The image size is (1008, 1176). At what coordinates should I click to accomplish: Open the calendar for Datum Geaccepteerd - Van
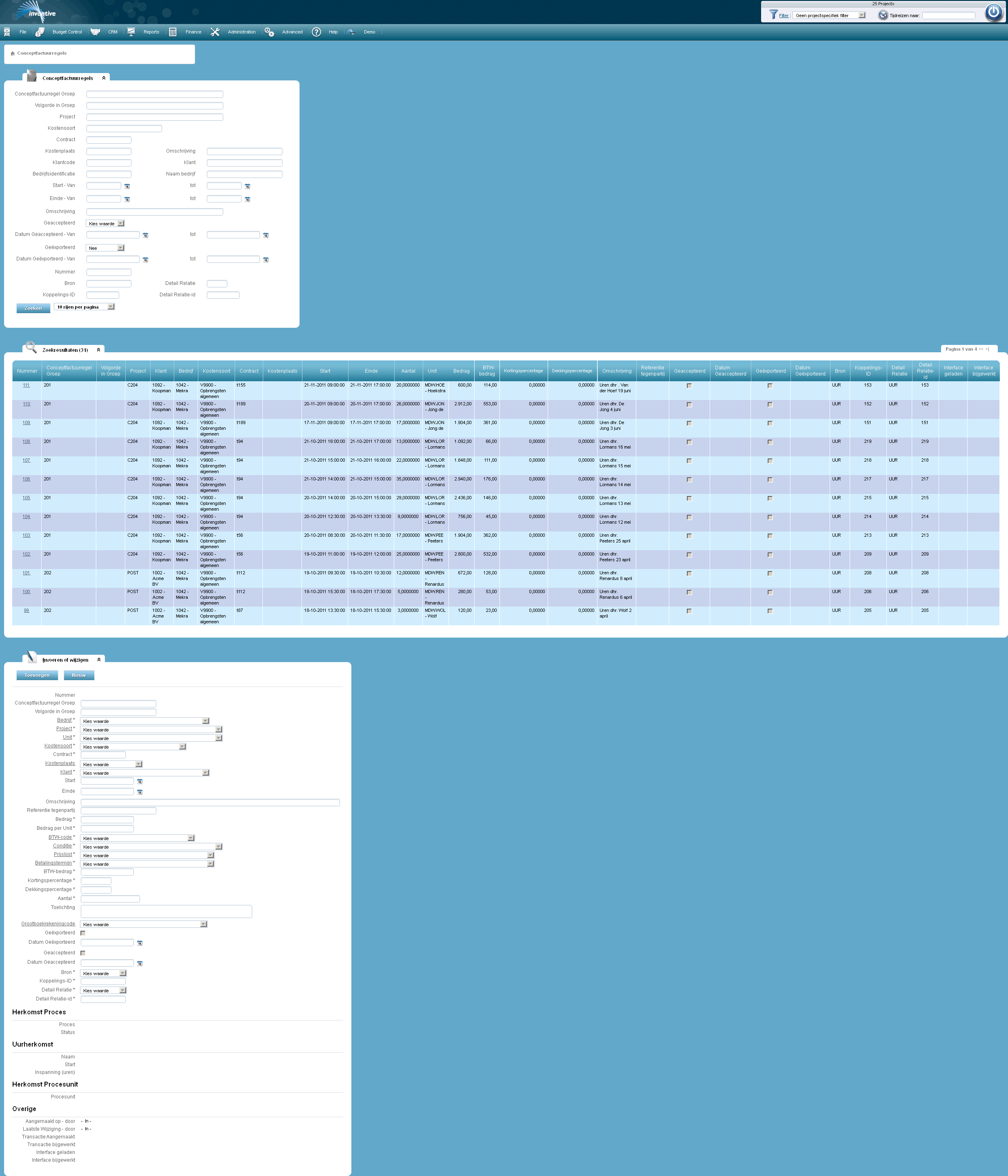[x=145, y=235]
